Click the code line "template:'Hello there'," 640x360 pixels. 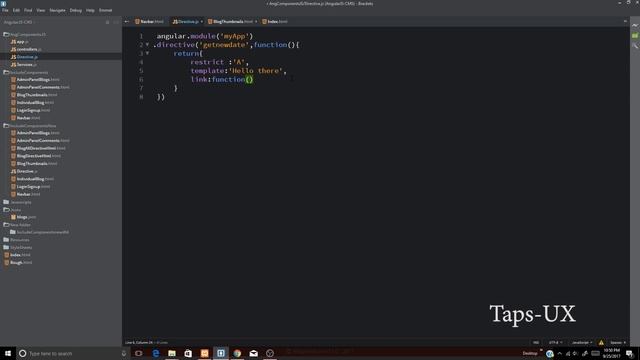238,71
